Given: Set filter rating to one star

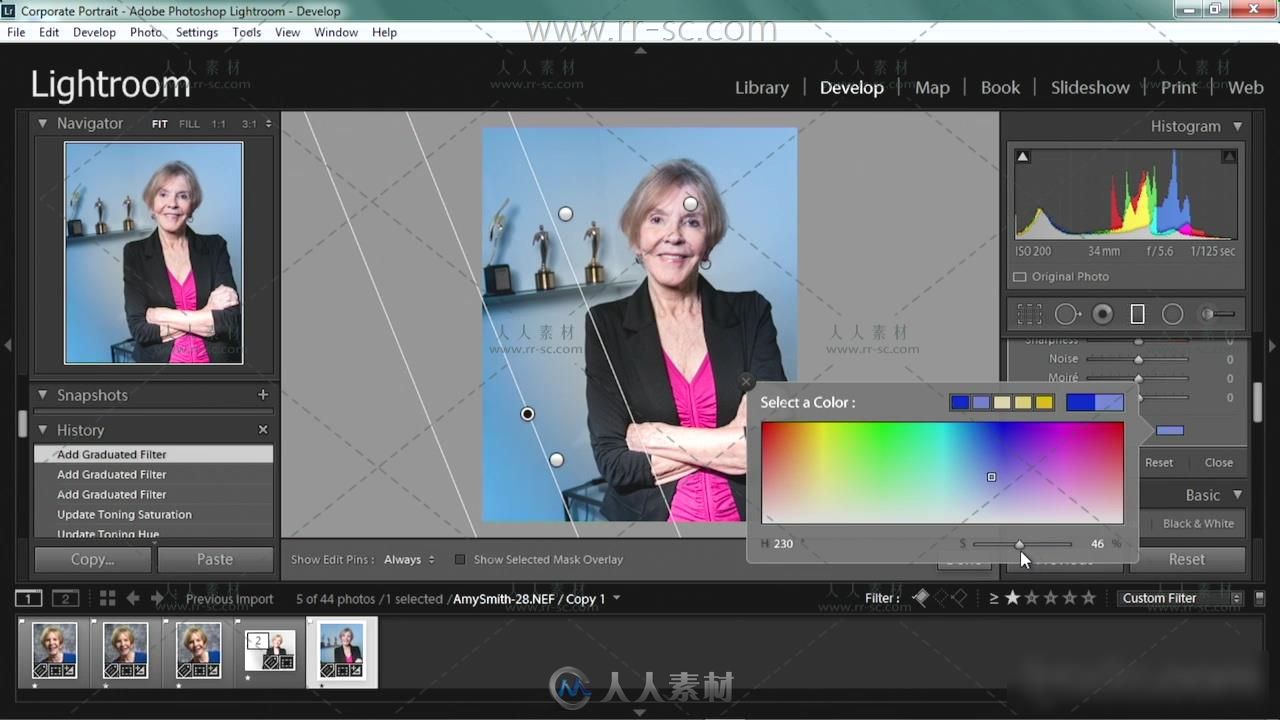Looking at the screenshot, I should 1013,598.
